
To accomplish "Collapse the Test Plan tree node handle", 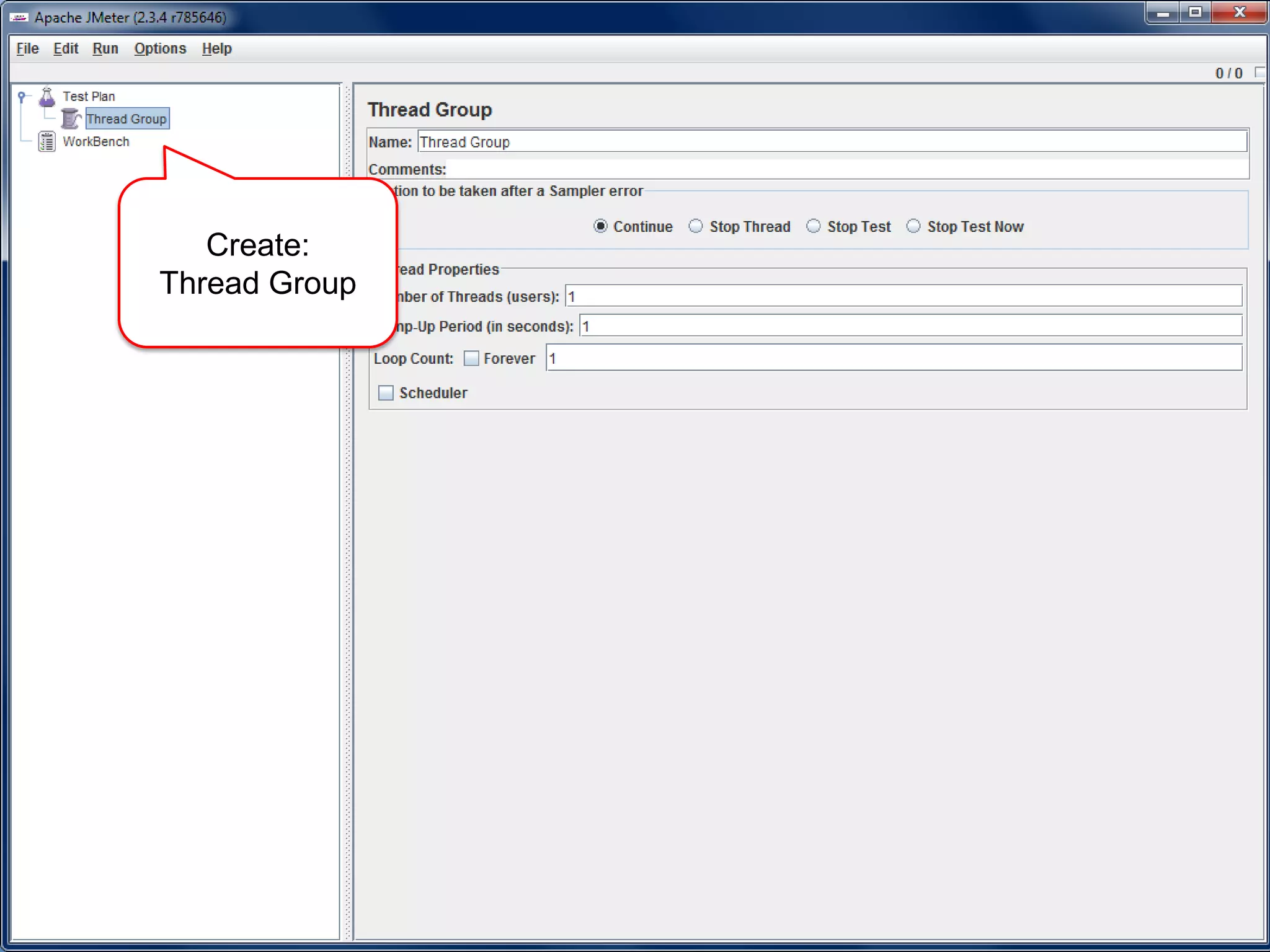I will point(22,97).
